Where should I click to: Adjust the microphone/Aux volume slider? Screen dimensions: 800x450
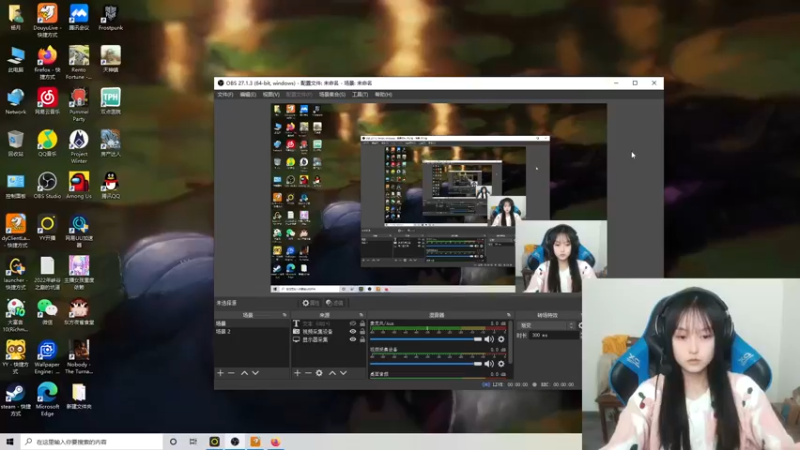(426, 339)
